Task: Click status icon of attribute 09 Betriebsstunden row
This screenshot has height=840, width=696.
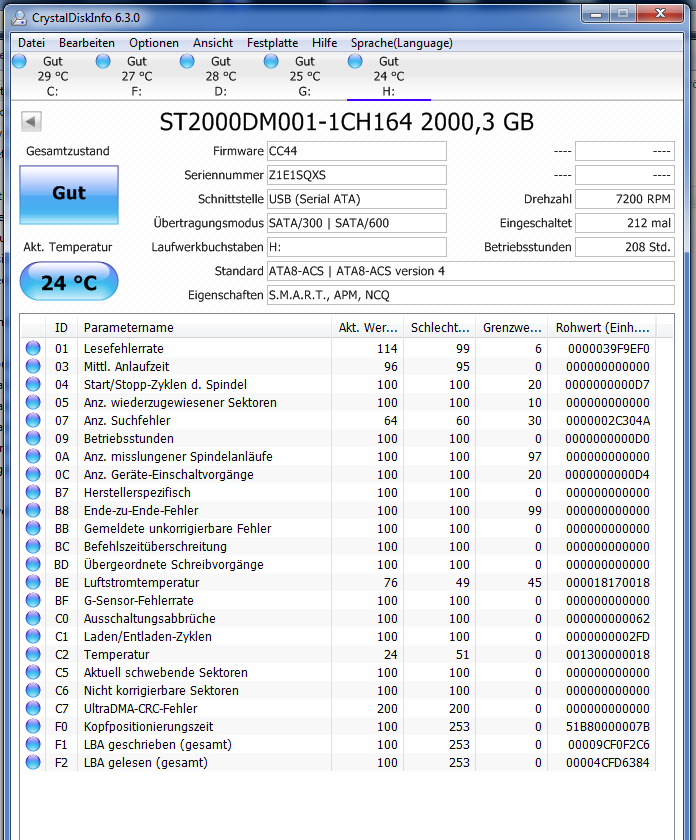Action: [x=33, y=438]
